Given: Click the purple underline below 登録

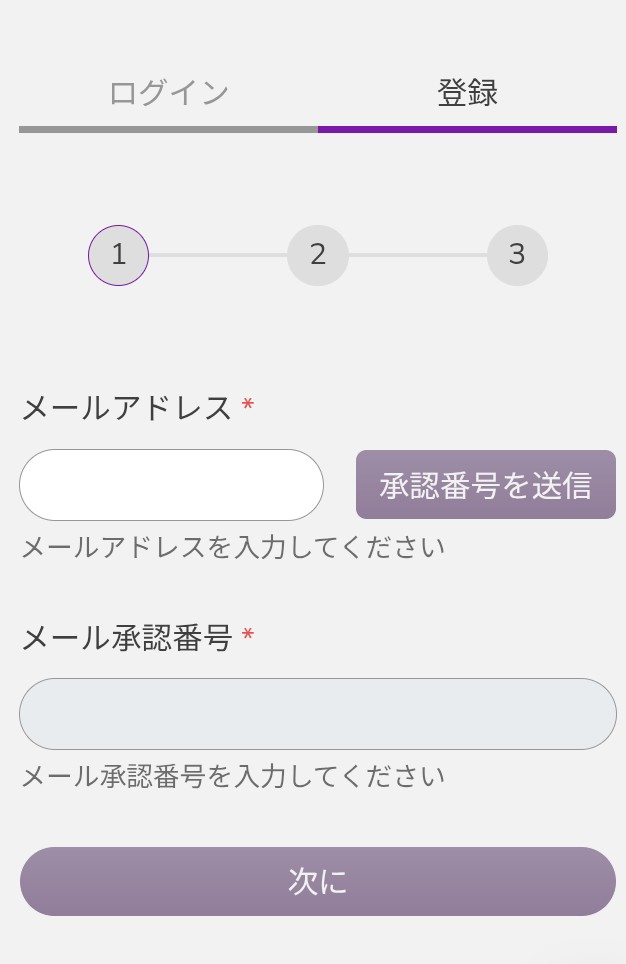Looking at the screenshot, I should pyautogui.click(x=467, y=129).
